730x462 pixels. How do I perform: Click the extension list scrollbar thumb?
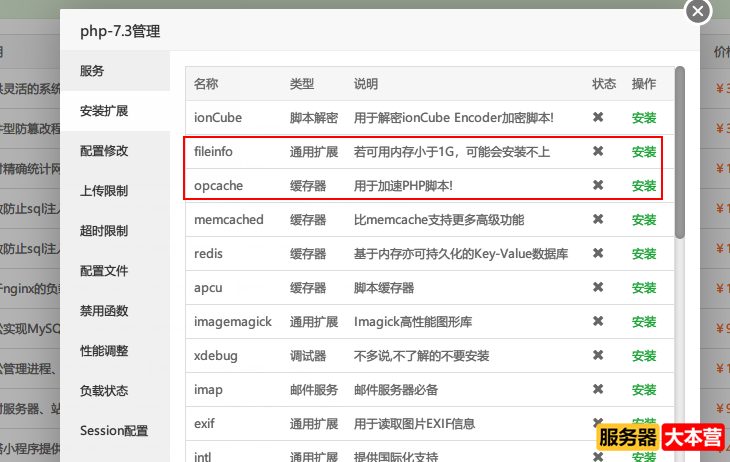coord(680,153)
